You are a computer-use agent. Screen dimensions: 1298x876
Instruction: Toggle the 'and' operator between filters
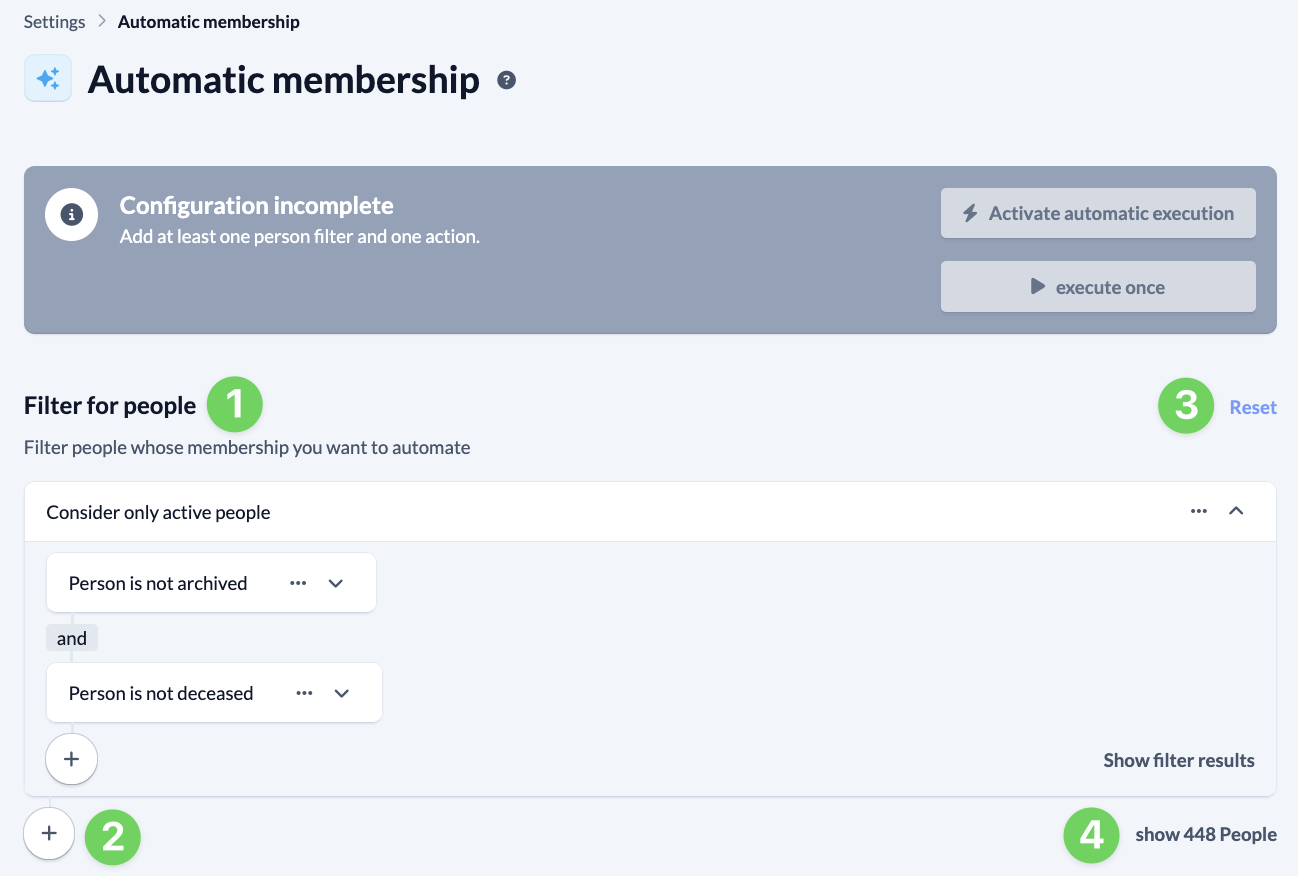coord(72,638)
